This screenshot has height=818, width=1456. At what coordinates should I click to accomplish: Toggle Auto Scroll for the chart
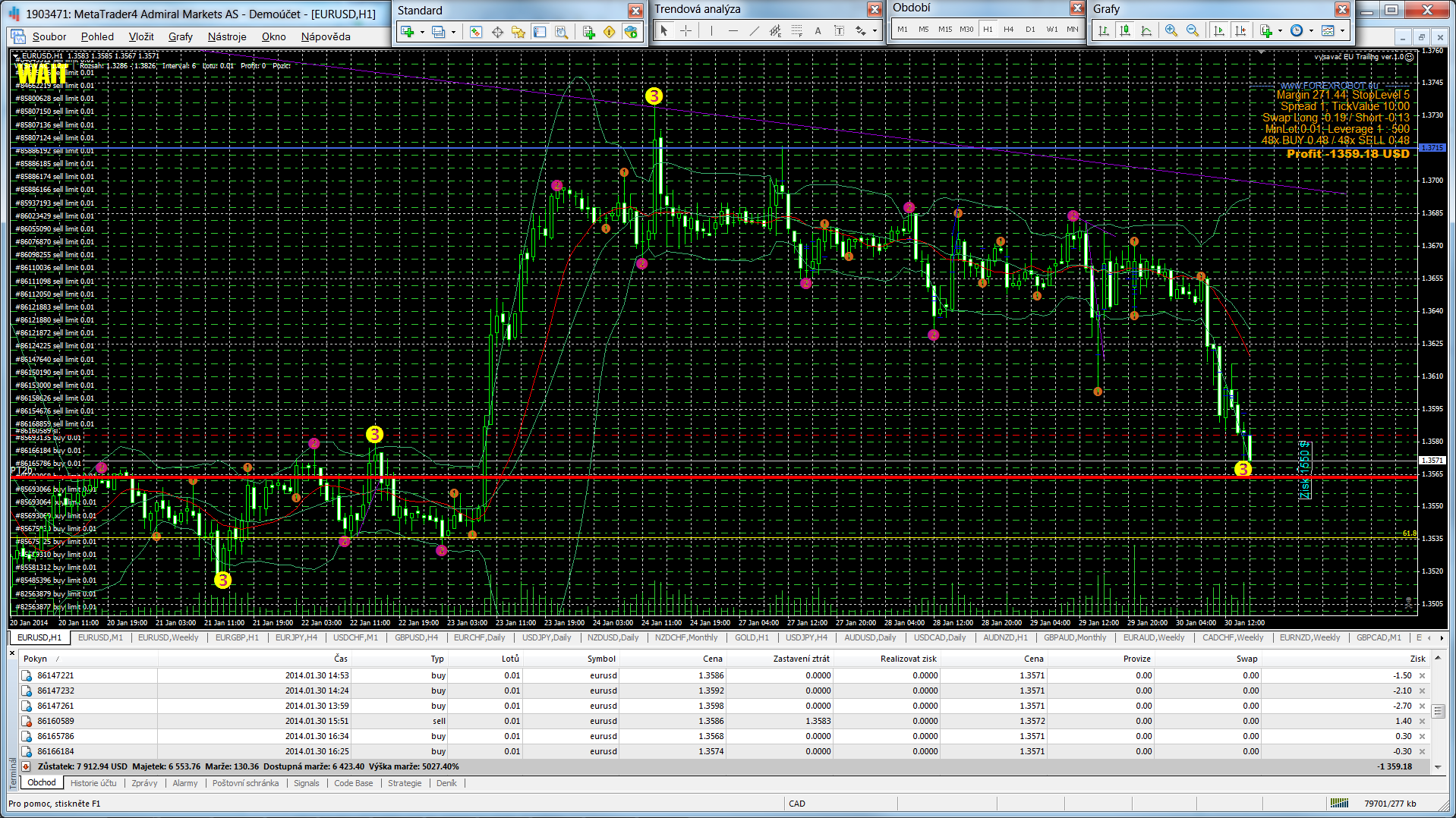pyautogui.click(x=1219, y=30)
